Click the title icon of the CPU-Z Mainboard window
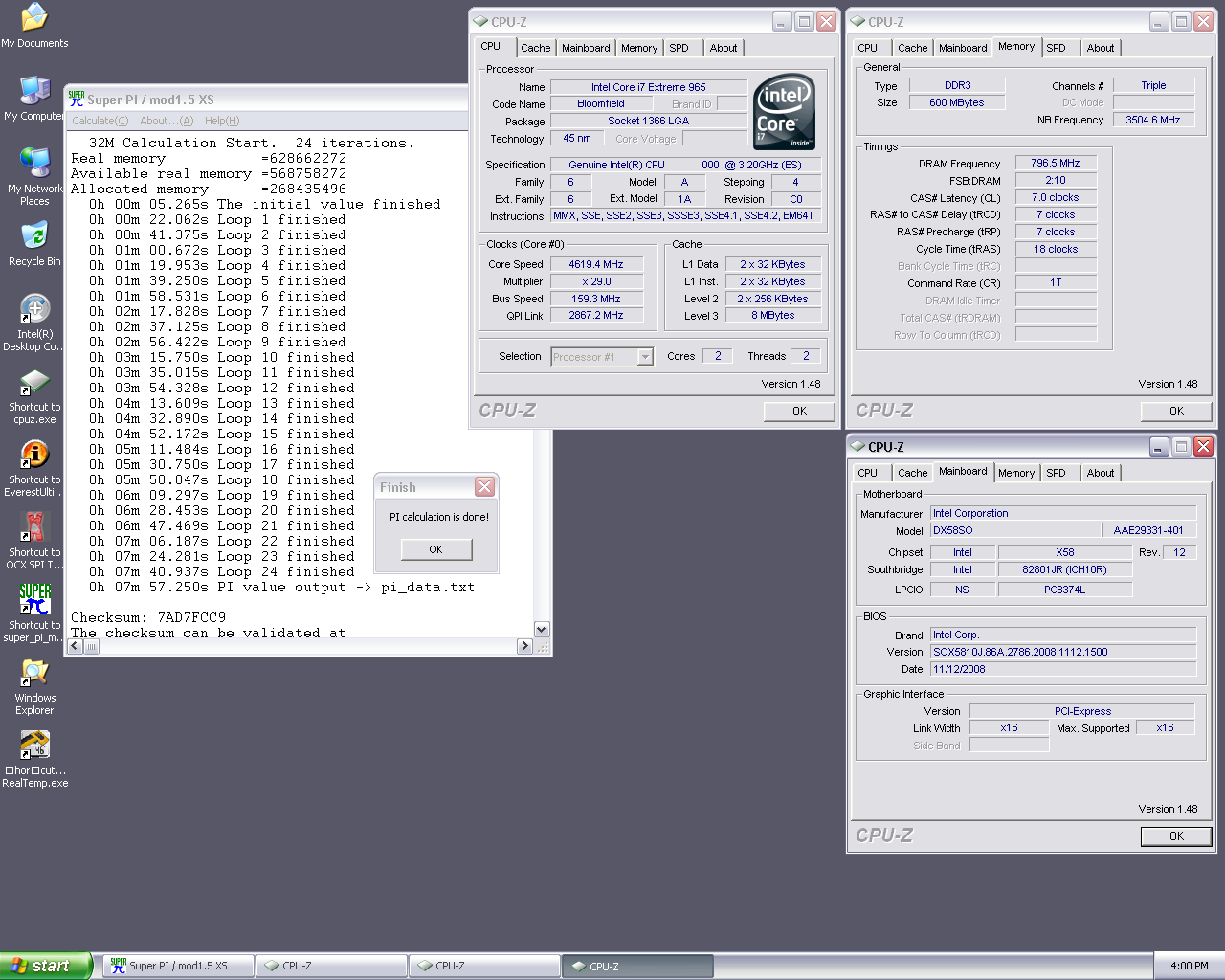The height and width of the screenshot is (980, 1225). click(x=857, y=446)
